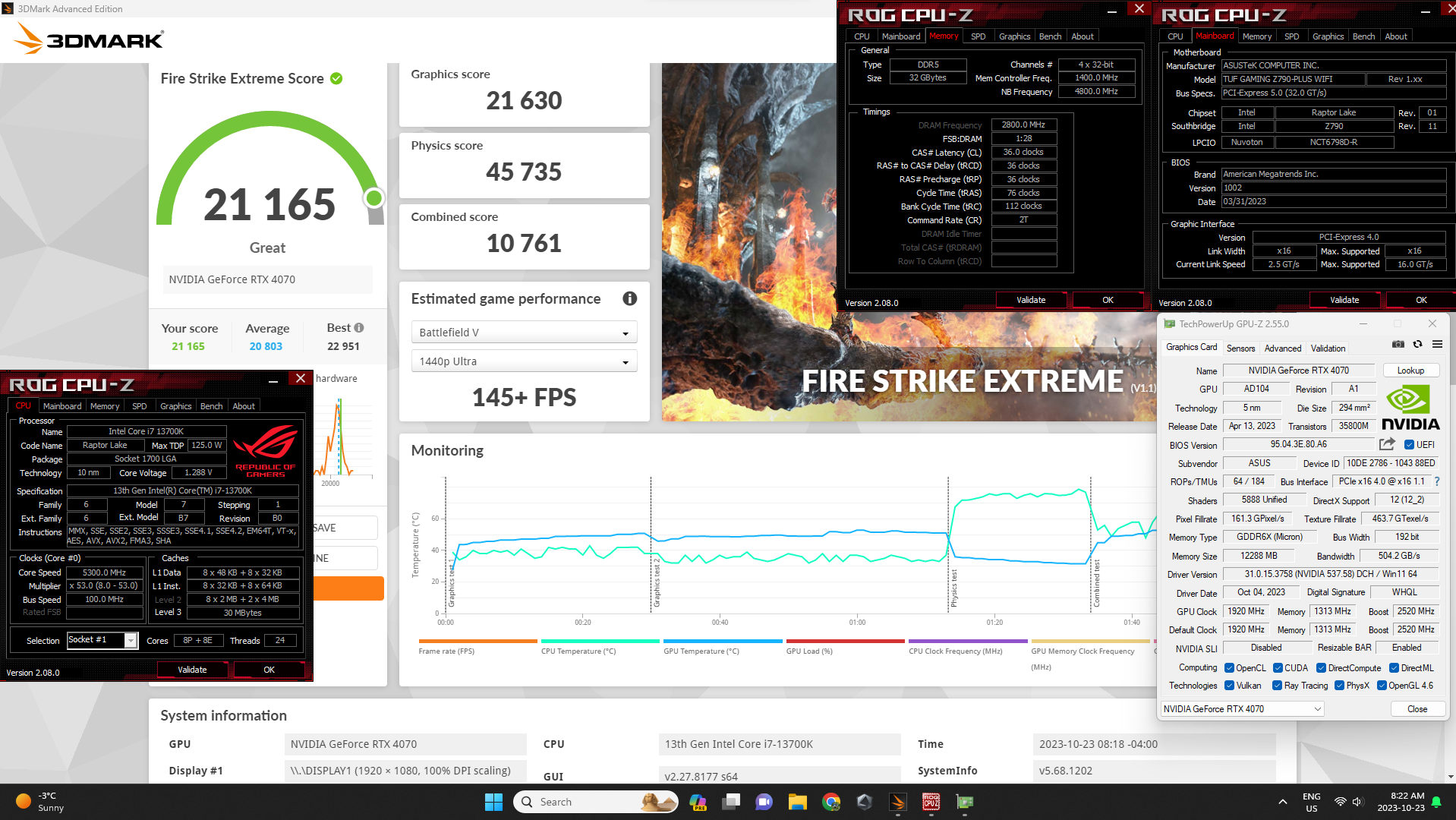
Task: Toggle the OpenCL checkbox
Action: (x=1229, y=668)
